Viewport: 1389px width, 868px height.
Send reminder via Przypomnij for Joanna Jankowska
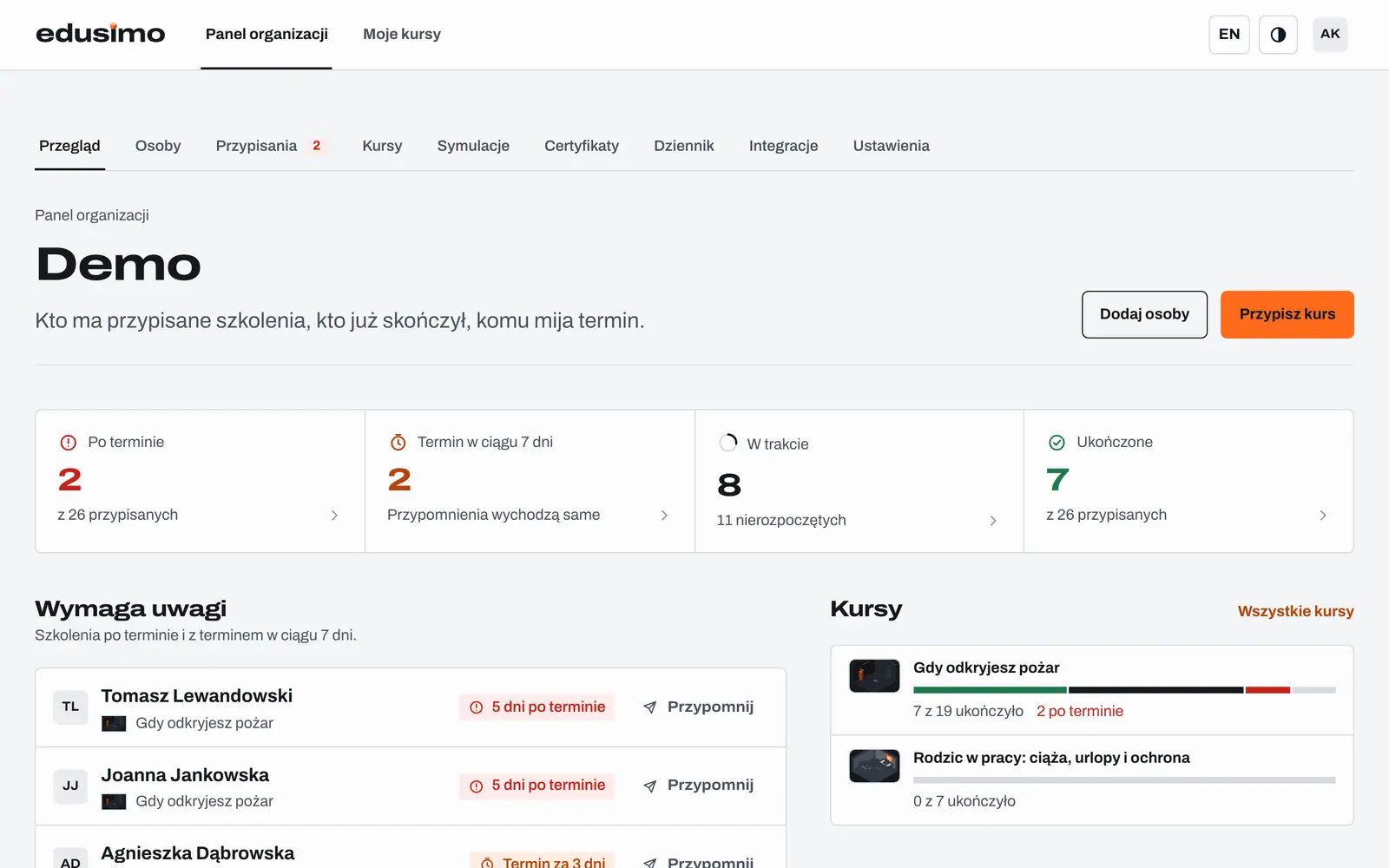[699, 786]
